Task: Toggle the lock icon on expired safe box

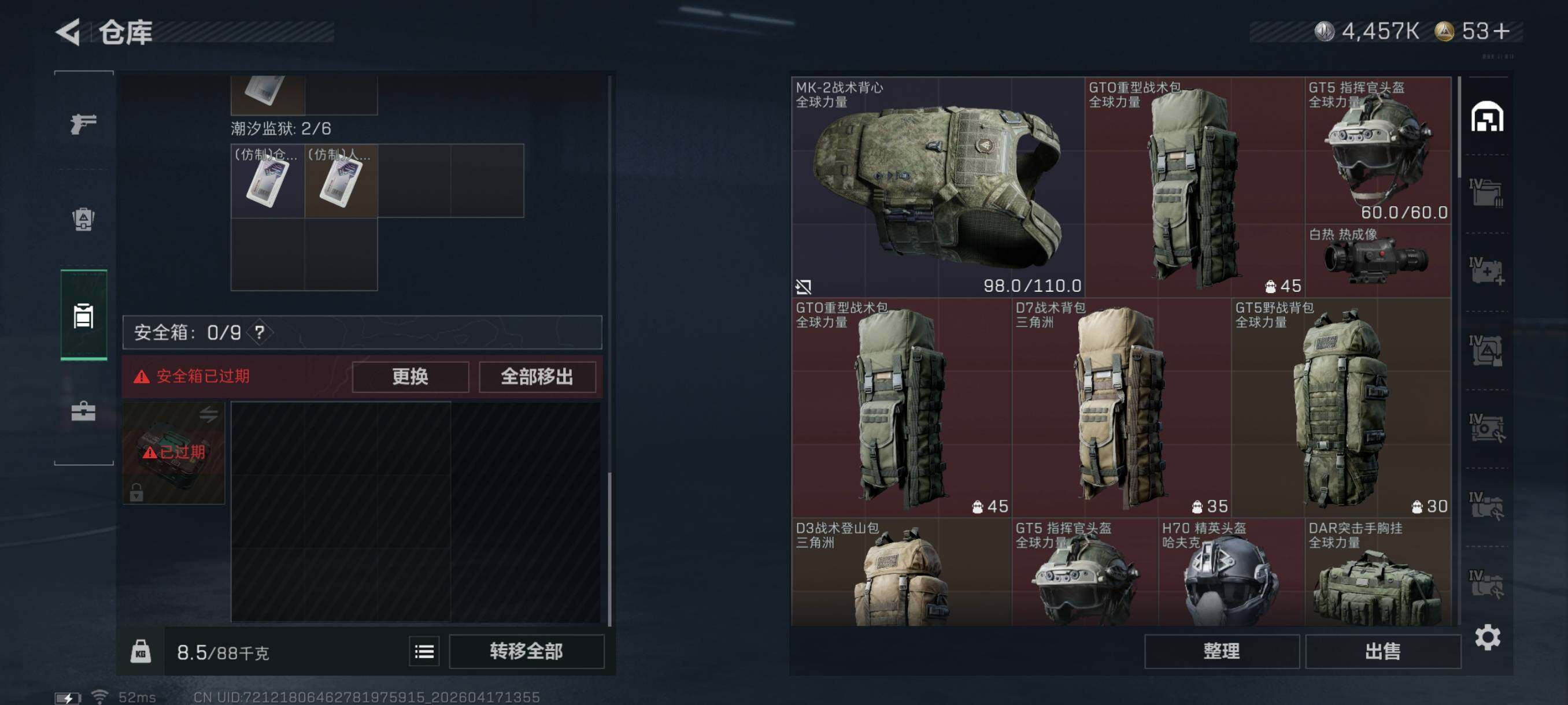Action: coord(136,492)
